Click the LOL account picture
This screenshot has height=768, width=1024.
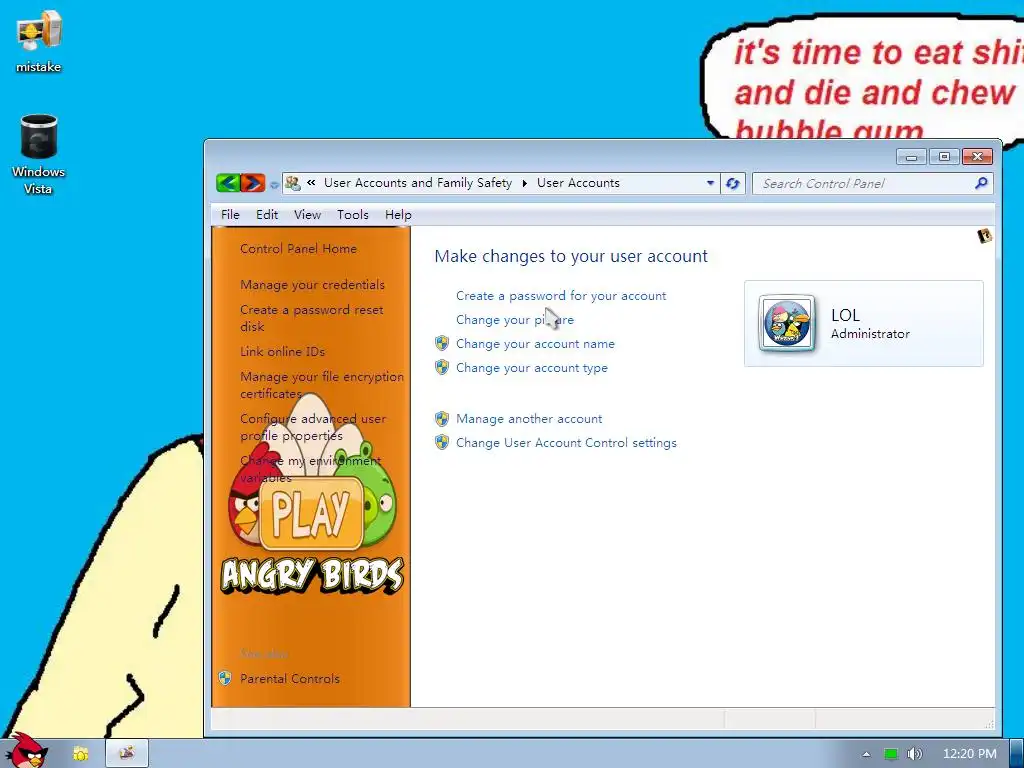point(787,323)
